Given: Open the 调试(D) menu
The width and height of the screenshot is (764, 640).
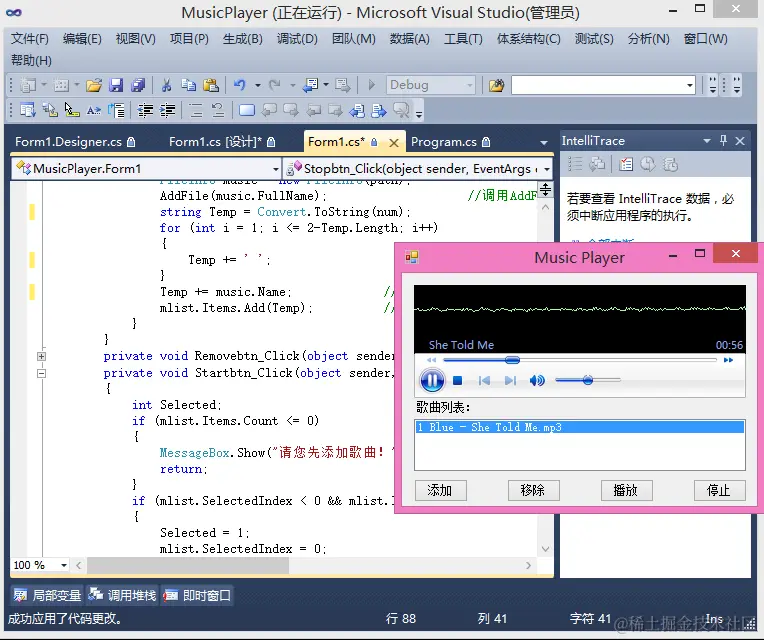Looking at the screenshot, I should [297, 38].
